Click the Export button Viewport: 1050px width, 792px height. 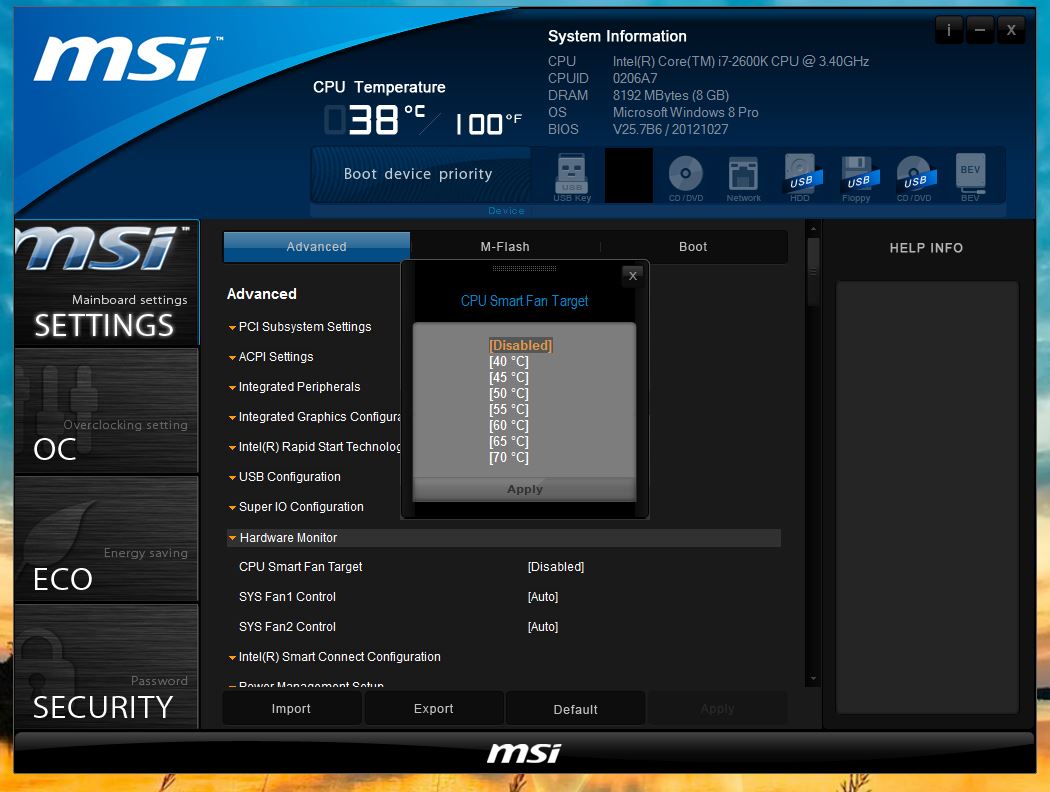tap(433, 708)
